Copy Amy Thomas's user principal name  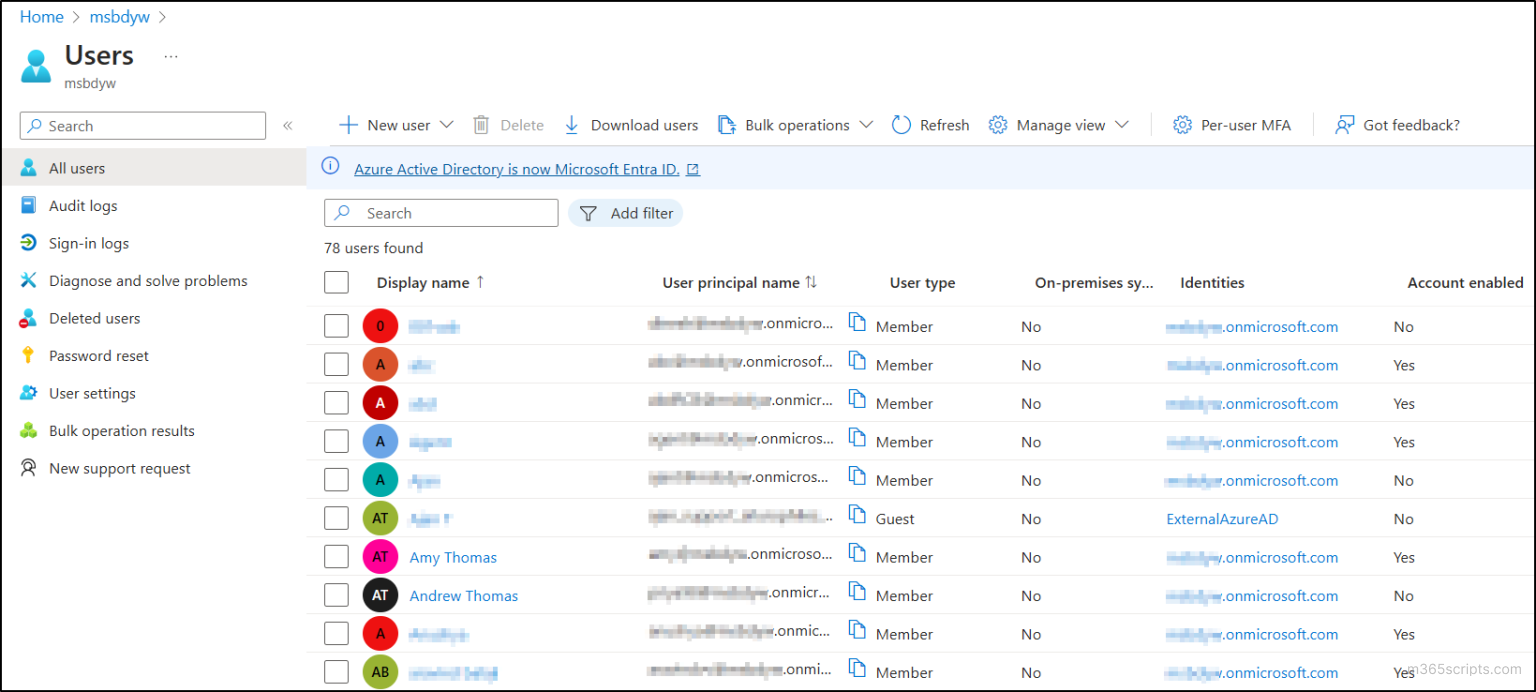pos(857,557)
